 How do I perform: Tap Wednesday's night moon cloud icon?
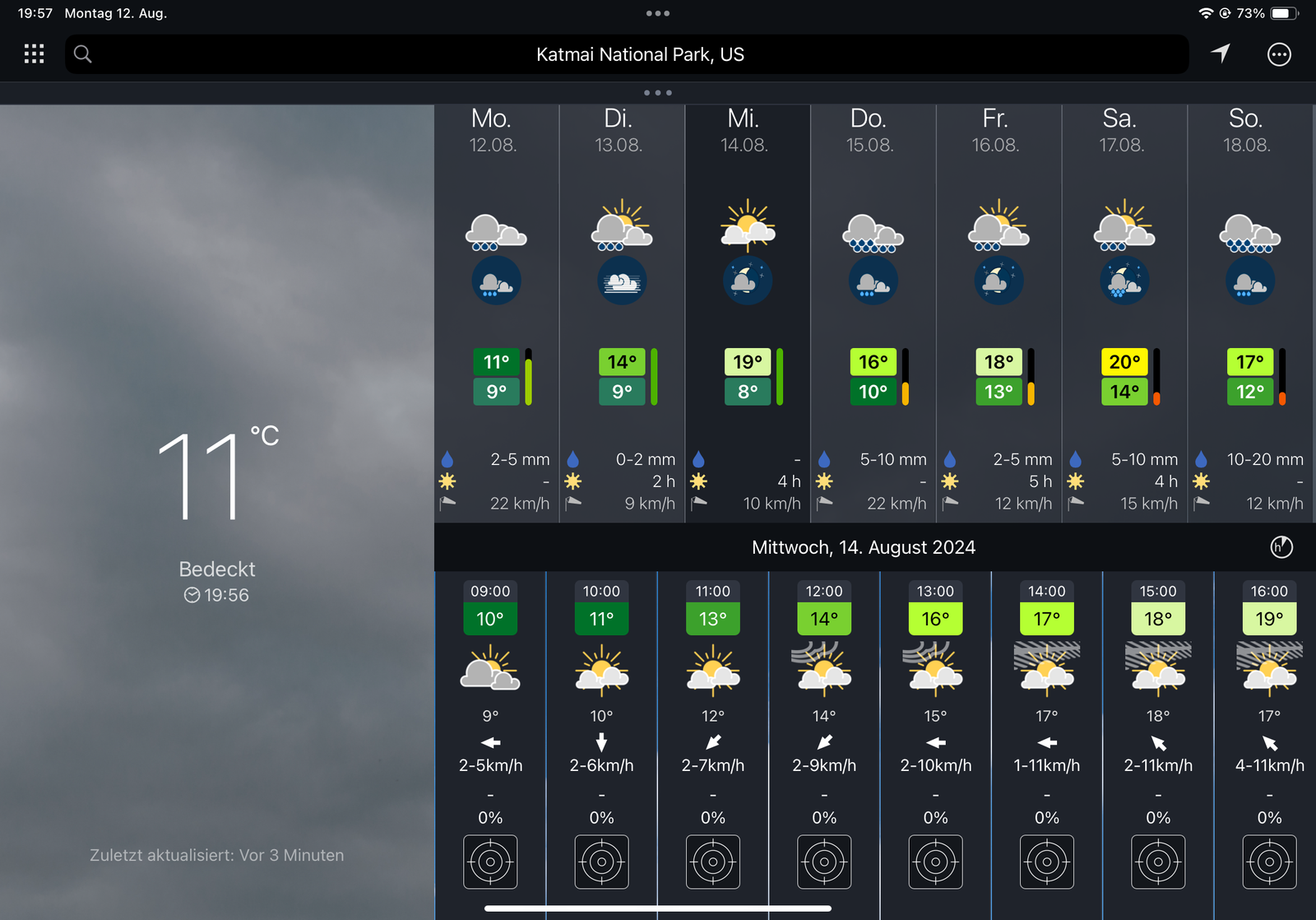pyautogui.click(x=748, y=281)
